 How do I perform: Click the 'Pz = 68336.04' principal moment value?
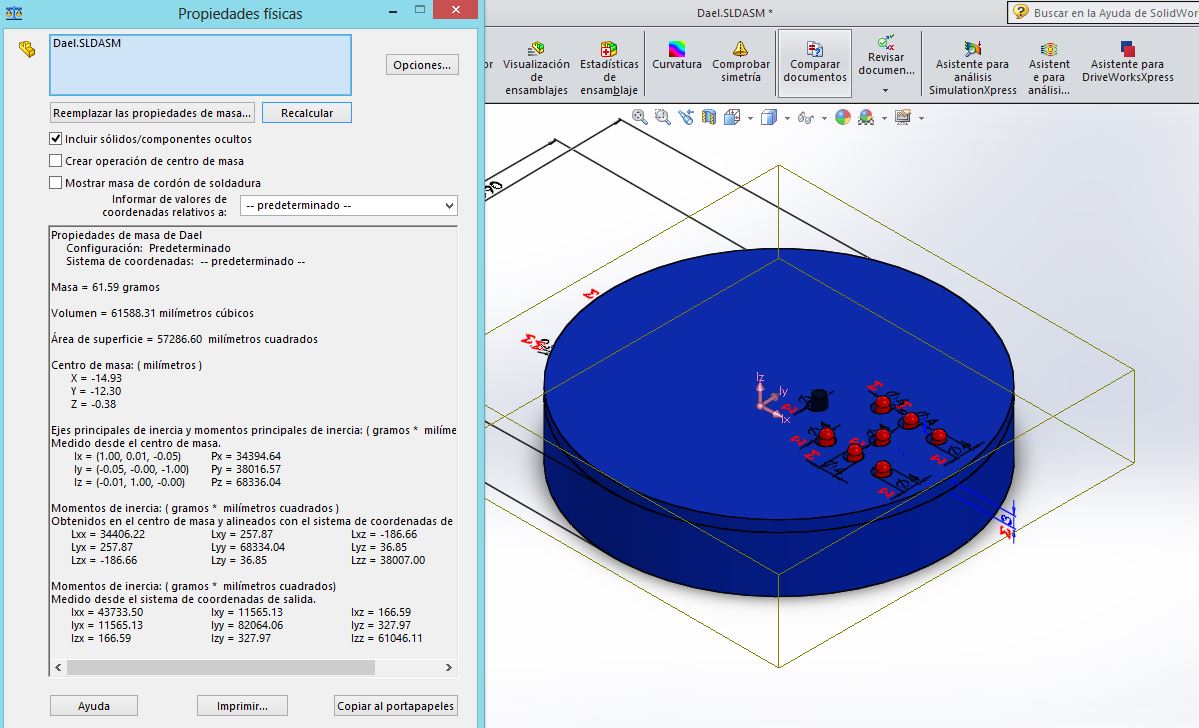point(246,482)
